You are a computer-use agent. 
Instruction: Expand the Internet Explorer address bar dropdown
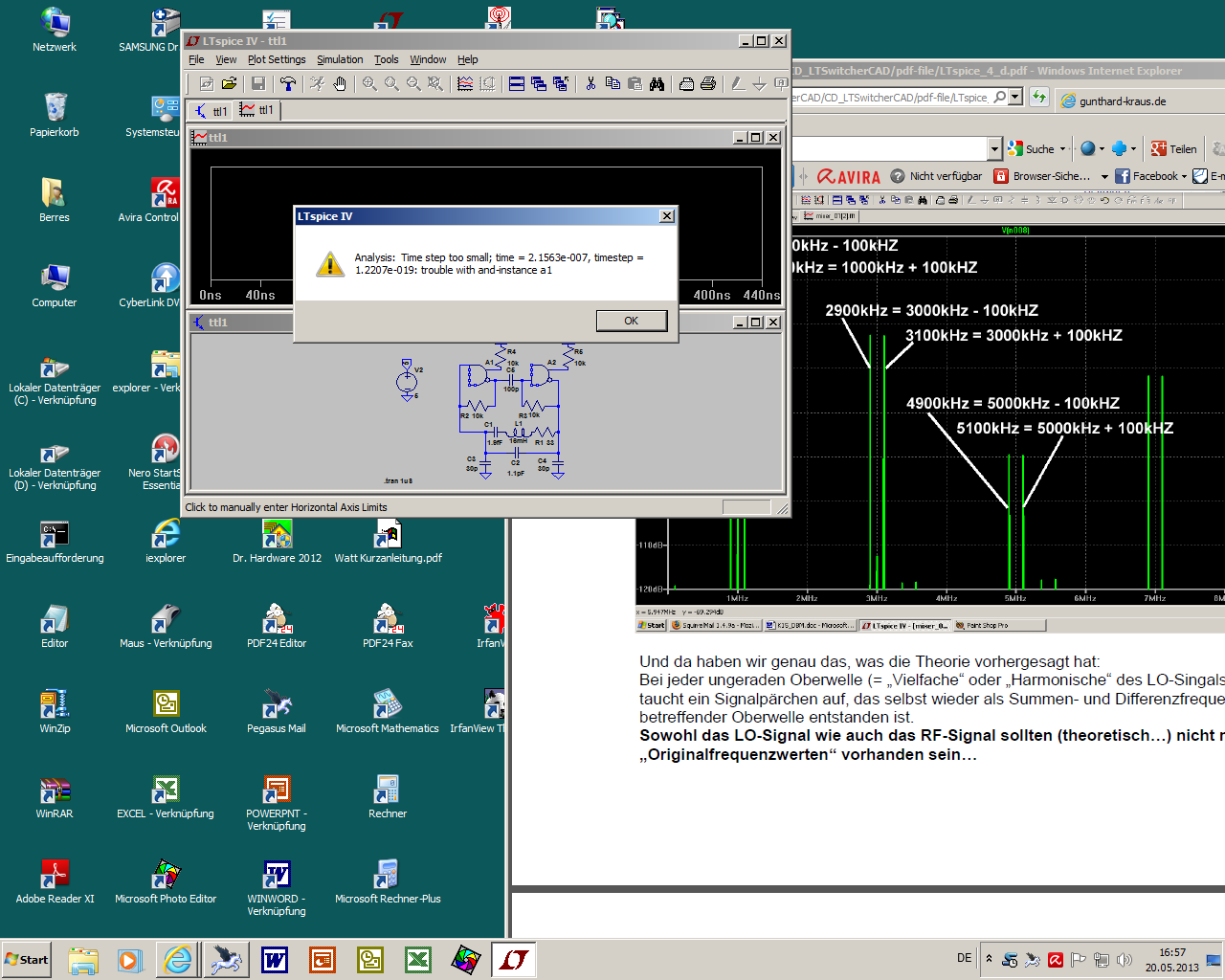pyautogui.click(x=1015, y=97)
